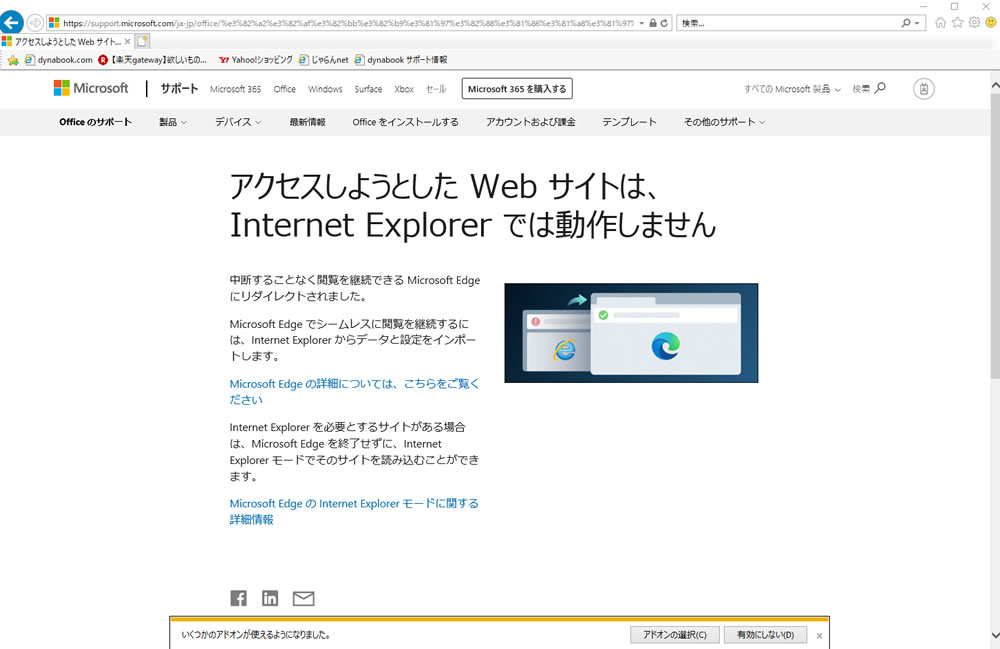Click the URL address field
This screenshot has height=649, width=1000.
click(348, 23)
